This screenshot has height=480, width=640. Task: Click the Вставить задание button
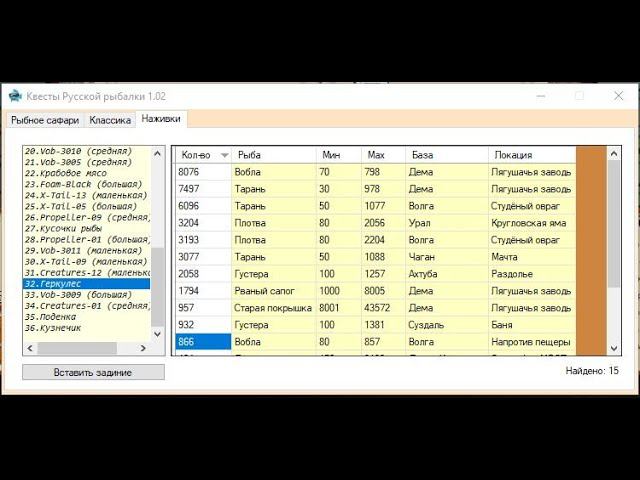(x=93, y=372)
